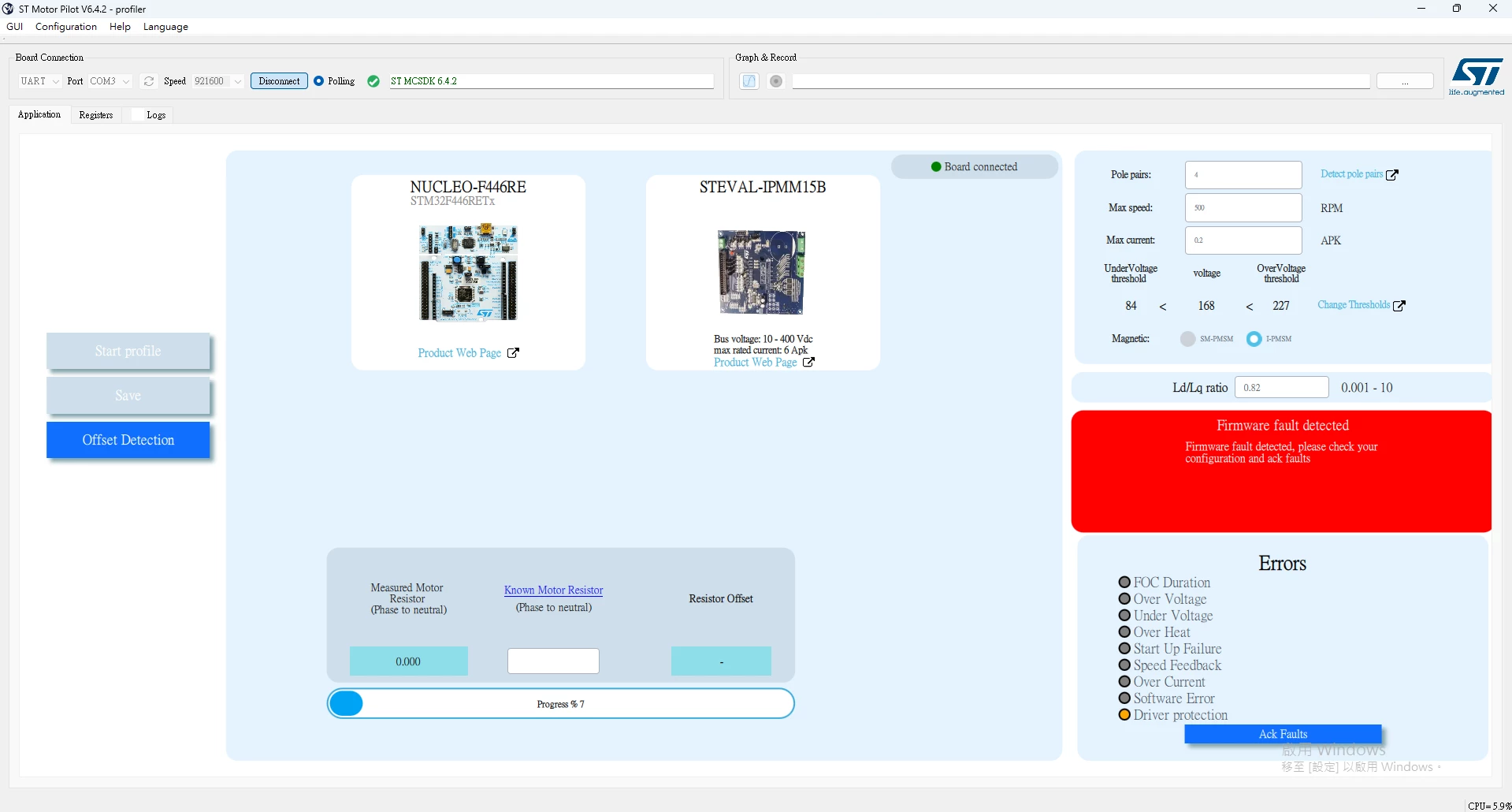Screen dimensions: 1512x812
Task: Click the ST life.augmented logo
Action: click(1477, 77)
